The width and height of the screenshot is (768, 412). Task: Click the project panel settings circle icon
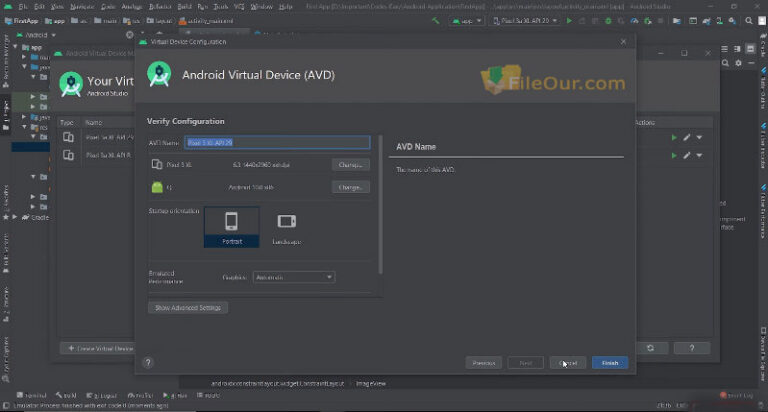pos(129,35)
